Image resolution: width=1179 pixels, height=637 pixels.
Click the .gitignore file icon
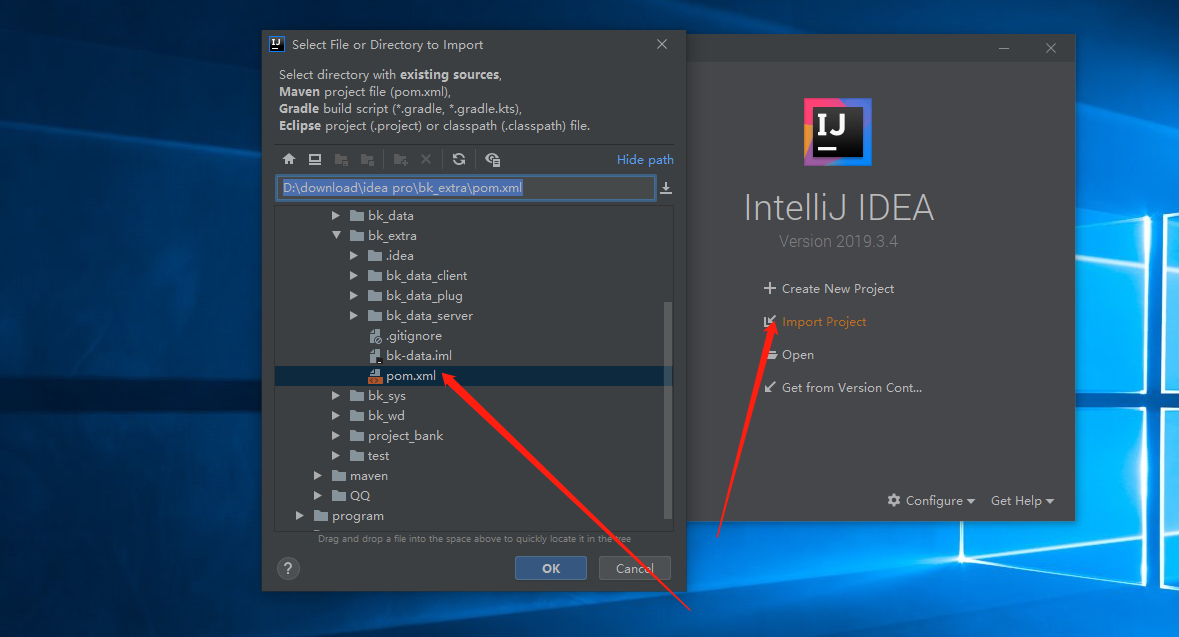(375, 336)
